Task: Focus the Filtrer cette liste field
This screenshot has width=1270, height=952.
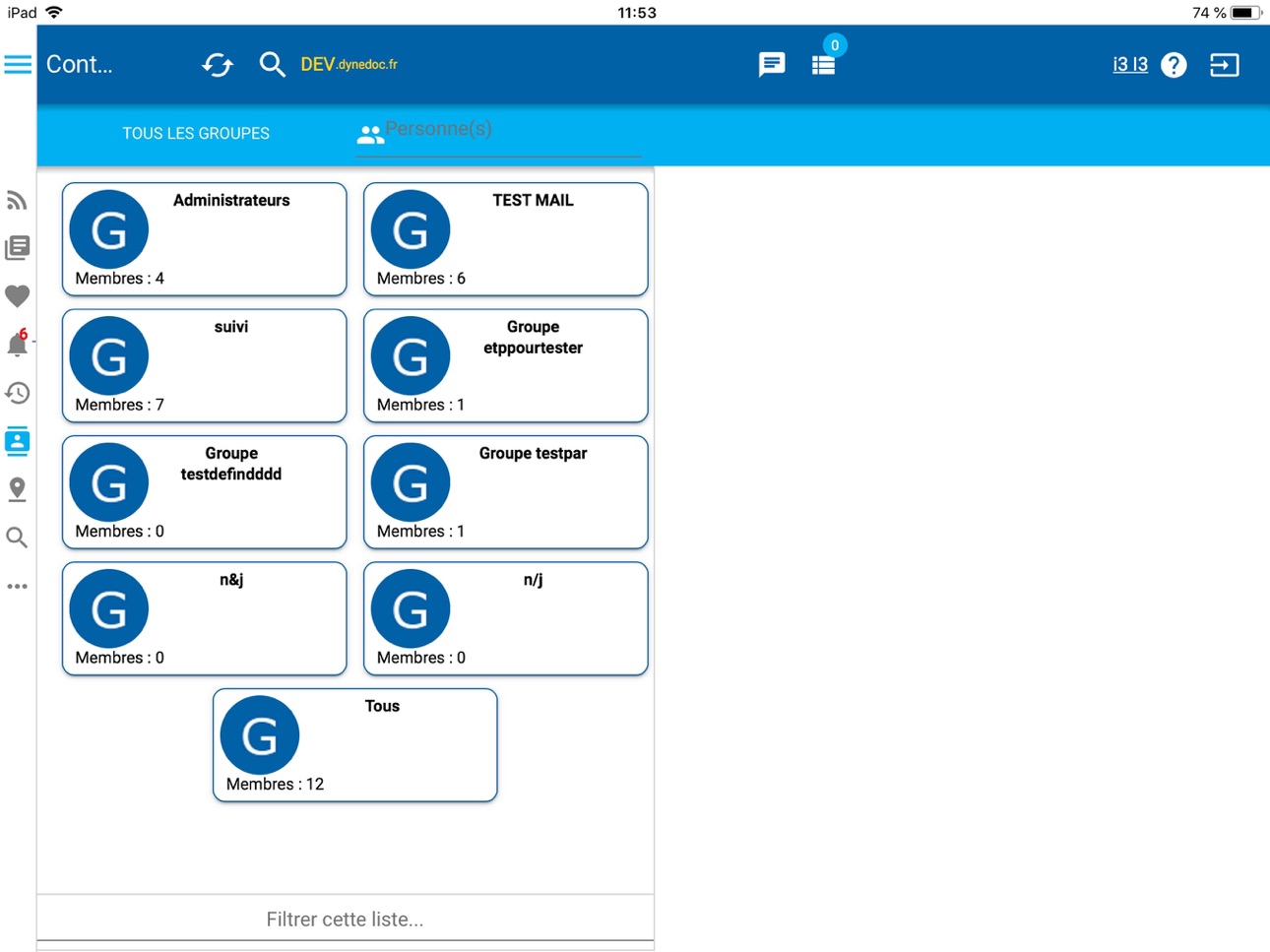Action: pyautogui.click(x=346, y=919)
